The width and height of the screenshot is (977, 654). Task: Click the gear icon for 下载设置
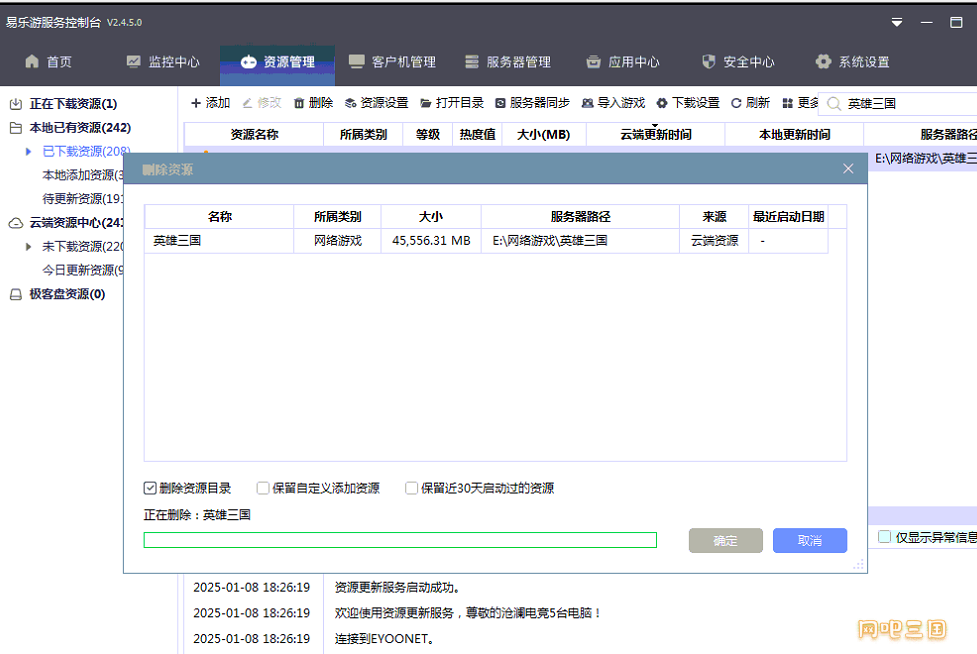pos(662,103)
